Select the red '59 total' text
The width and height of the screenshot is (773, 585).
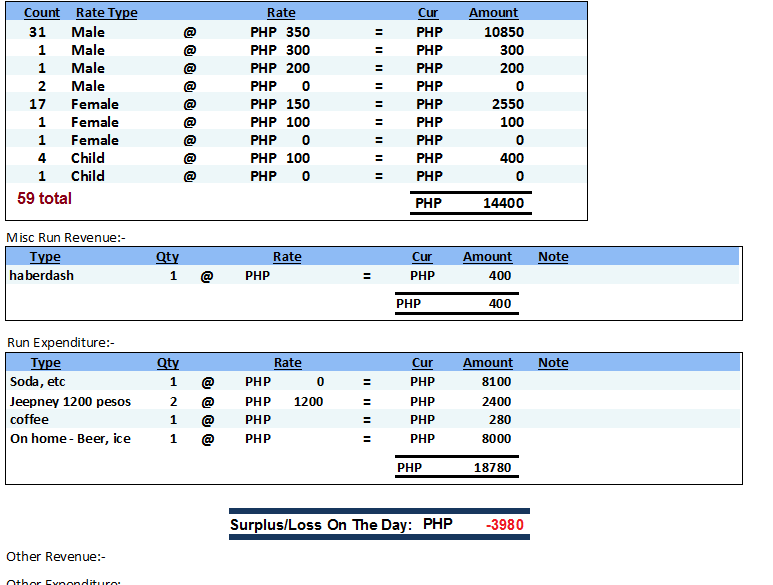point(44,198)
